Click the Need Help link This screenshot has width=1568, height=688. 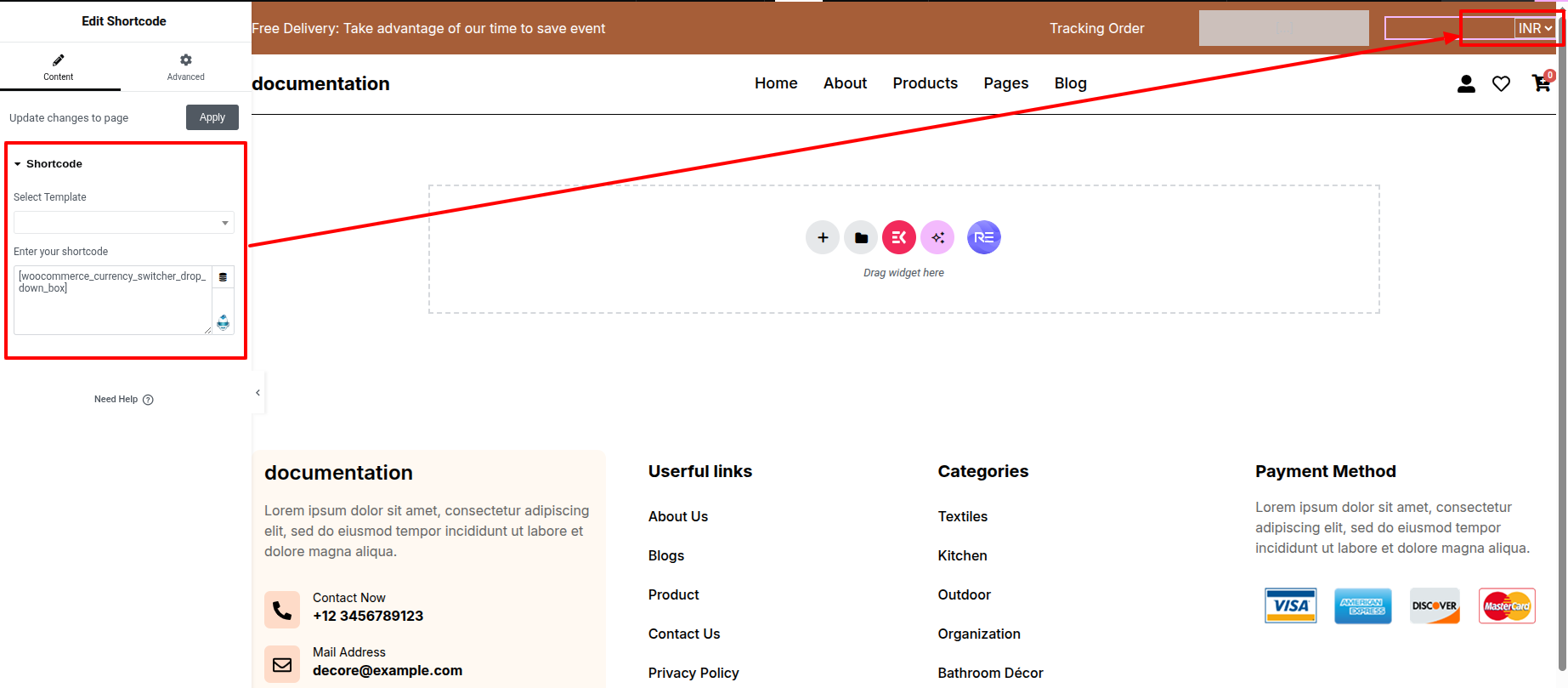coord(123,399)
